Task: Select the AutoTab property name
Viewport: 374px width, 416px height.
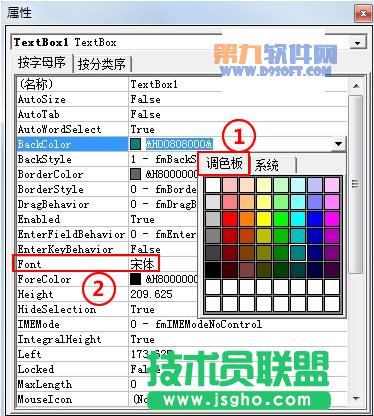Action: pyautogui.click(x=39, y=114)
